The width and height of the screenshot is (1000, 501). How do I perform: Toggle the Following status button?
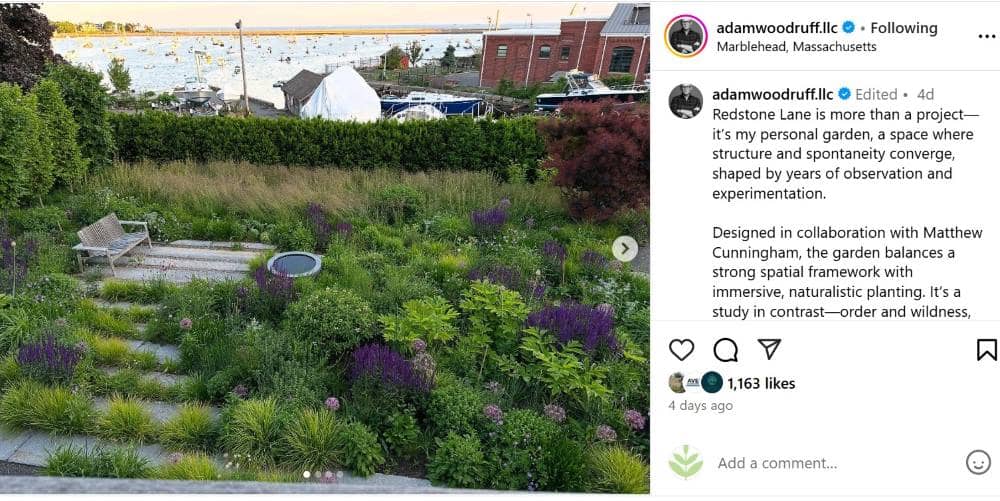[x=904, y=28]
